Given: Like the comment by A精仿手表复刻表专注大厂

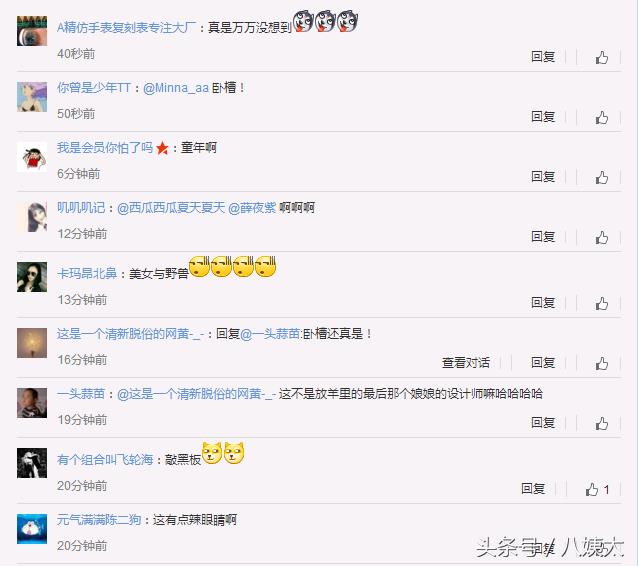Looking at the screenshot, I should pos(602,57).
